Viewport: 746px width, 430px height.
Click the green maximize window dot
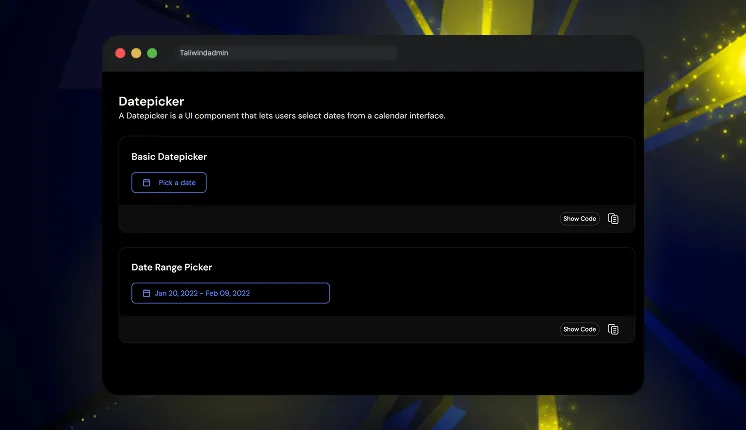[x=152, y=53]
